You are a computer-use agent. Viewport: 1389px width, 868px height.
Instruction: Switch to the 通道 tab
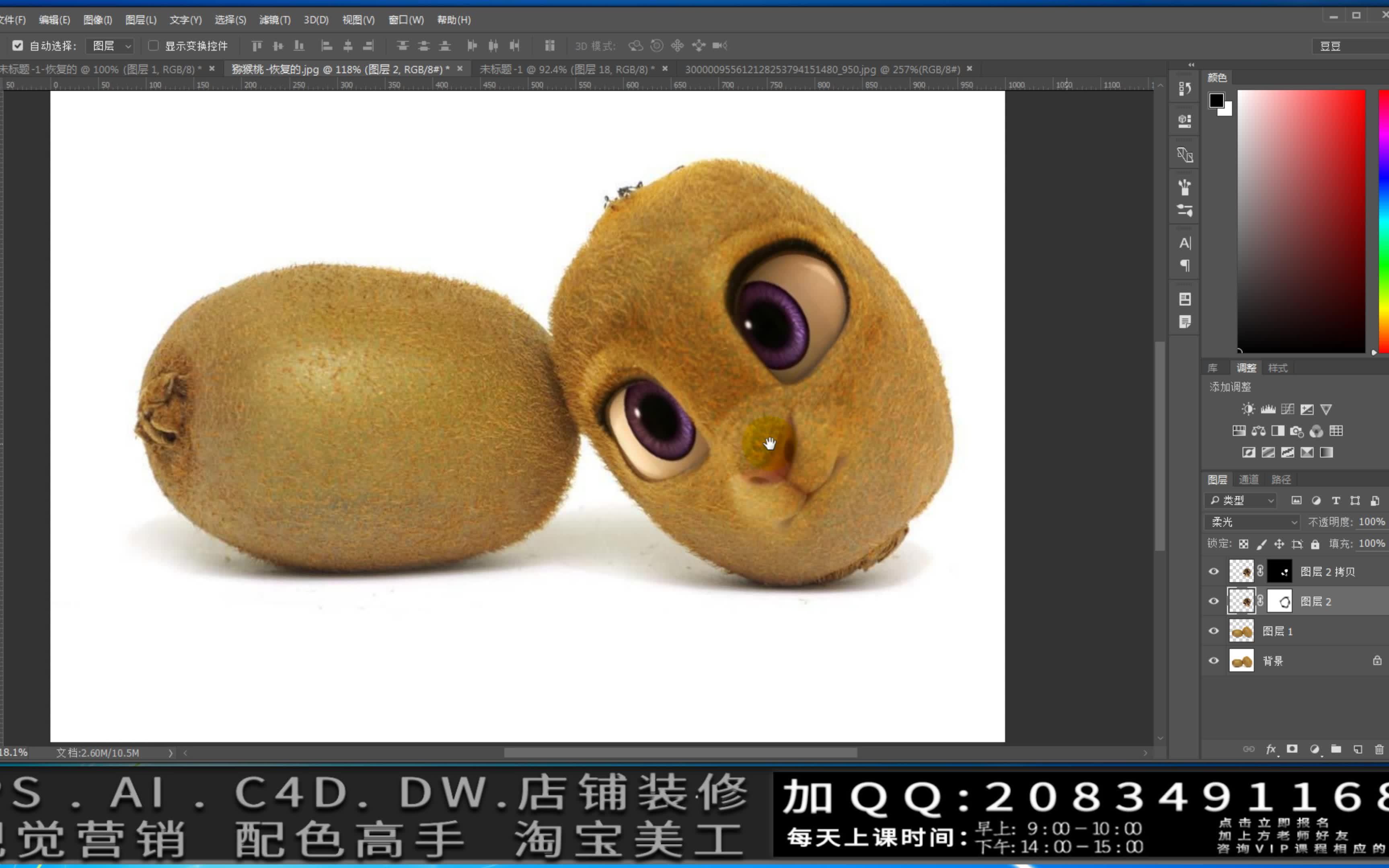click(1248, 479)
